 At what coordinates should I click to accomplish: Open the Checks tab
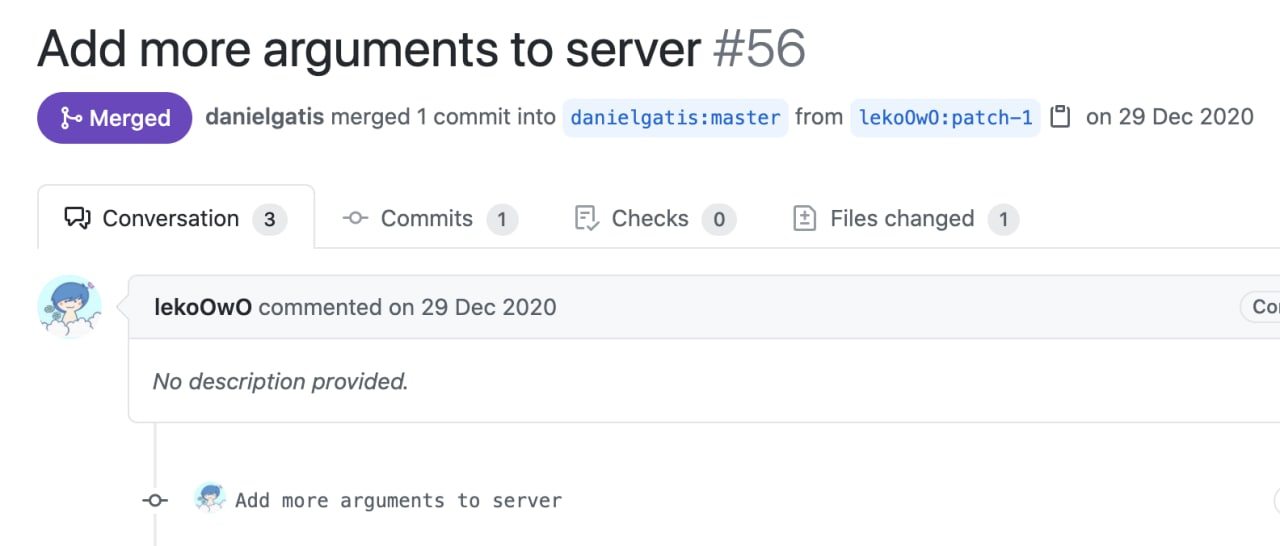point(655,218)
